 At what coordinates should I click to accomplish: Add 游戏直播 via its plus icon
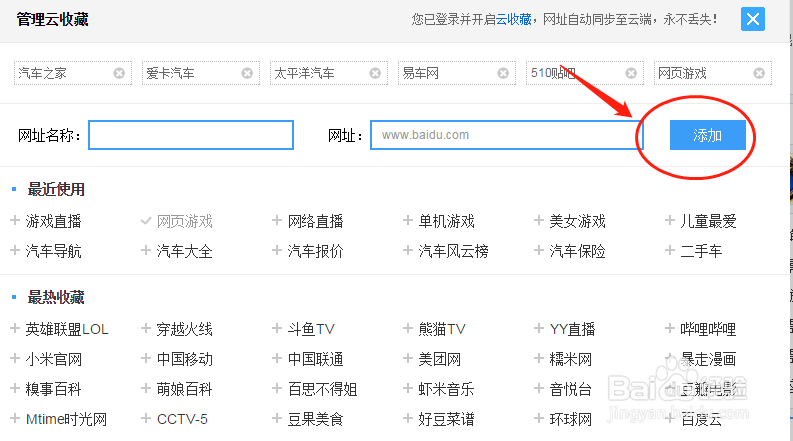tap(15, 220)
